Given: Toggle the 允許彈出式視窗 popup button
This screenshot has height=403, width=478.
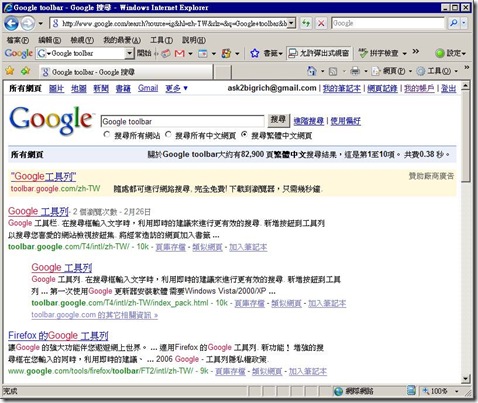Looking at the screenshot, I should coord(319,53).
